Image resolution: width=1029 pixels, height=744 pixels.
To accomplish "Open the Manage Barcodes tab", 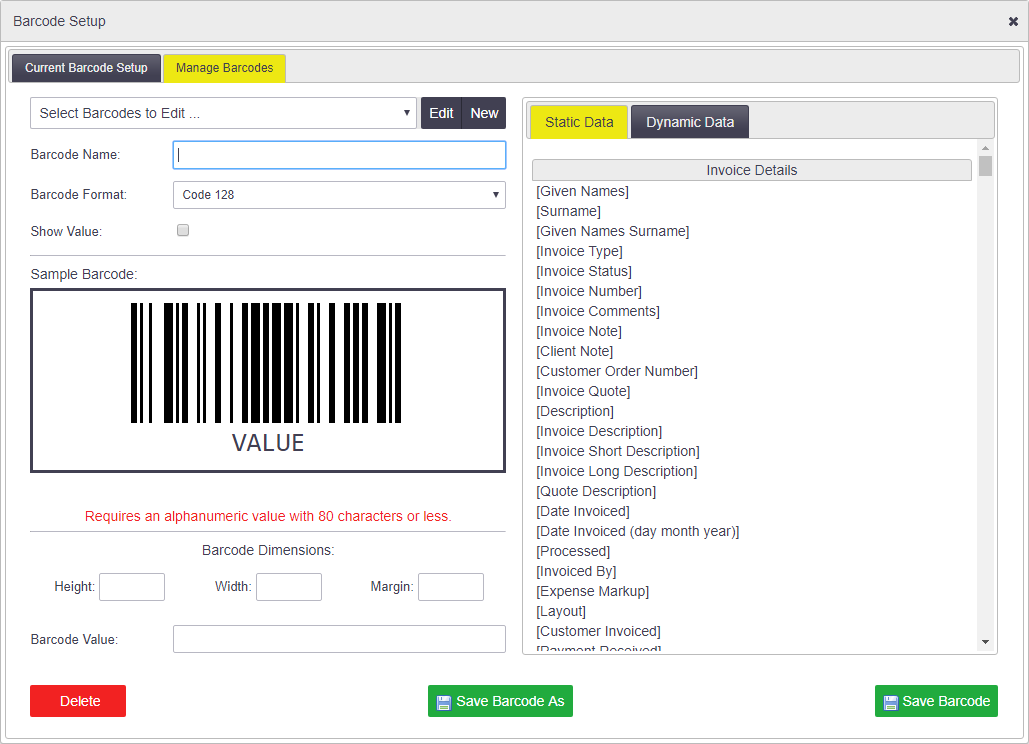I will 224,68.
